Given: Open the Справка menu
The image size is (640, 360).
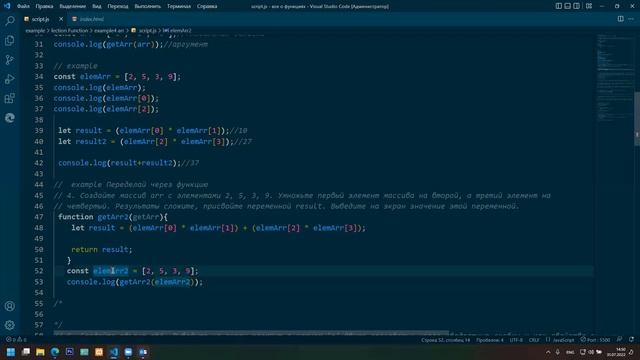Looking at the screenshot, I should point(207,6).
